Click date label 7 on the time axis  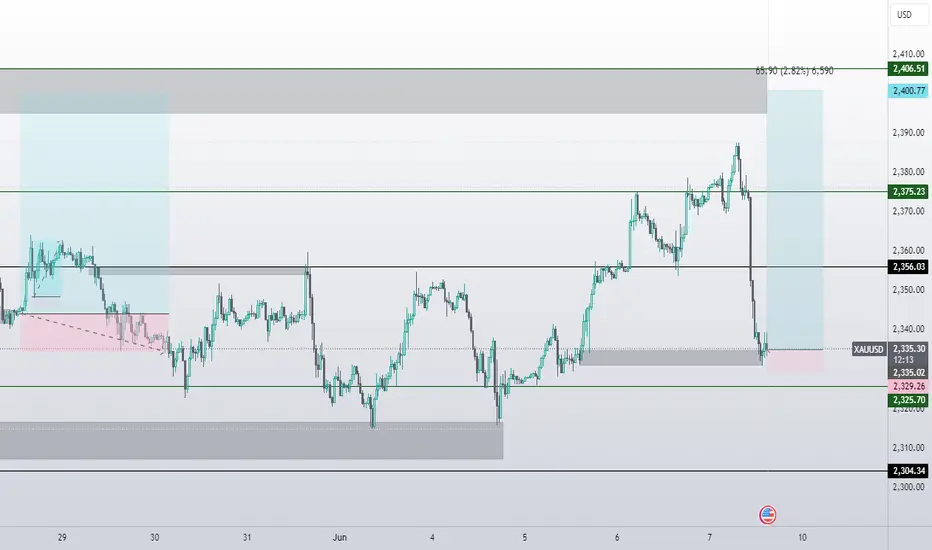tap(710, 538)
